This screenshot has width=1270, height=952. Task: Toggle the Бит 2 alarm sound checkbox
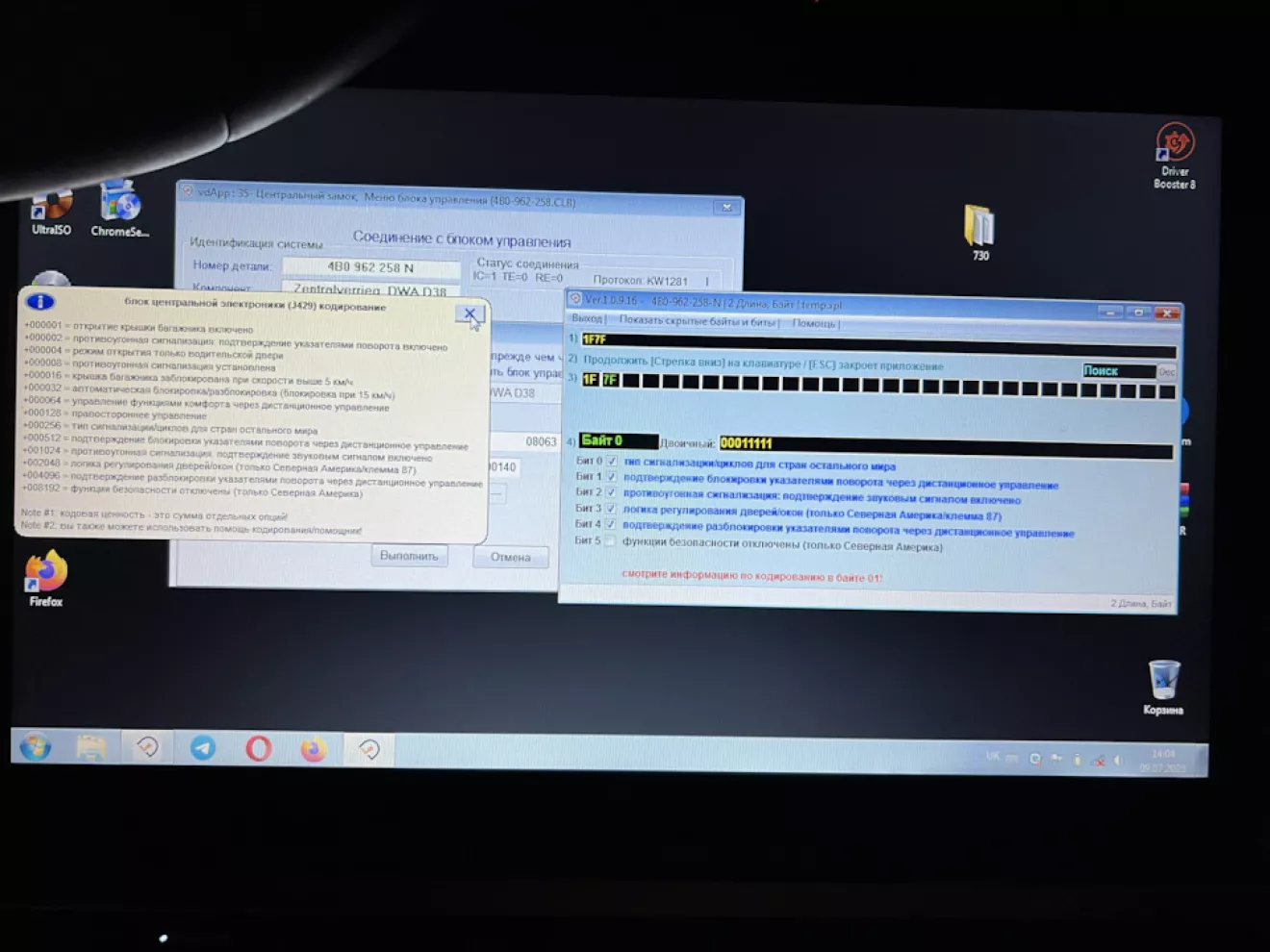(x=611, y=492)
